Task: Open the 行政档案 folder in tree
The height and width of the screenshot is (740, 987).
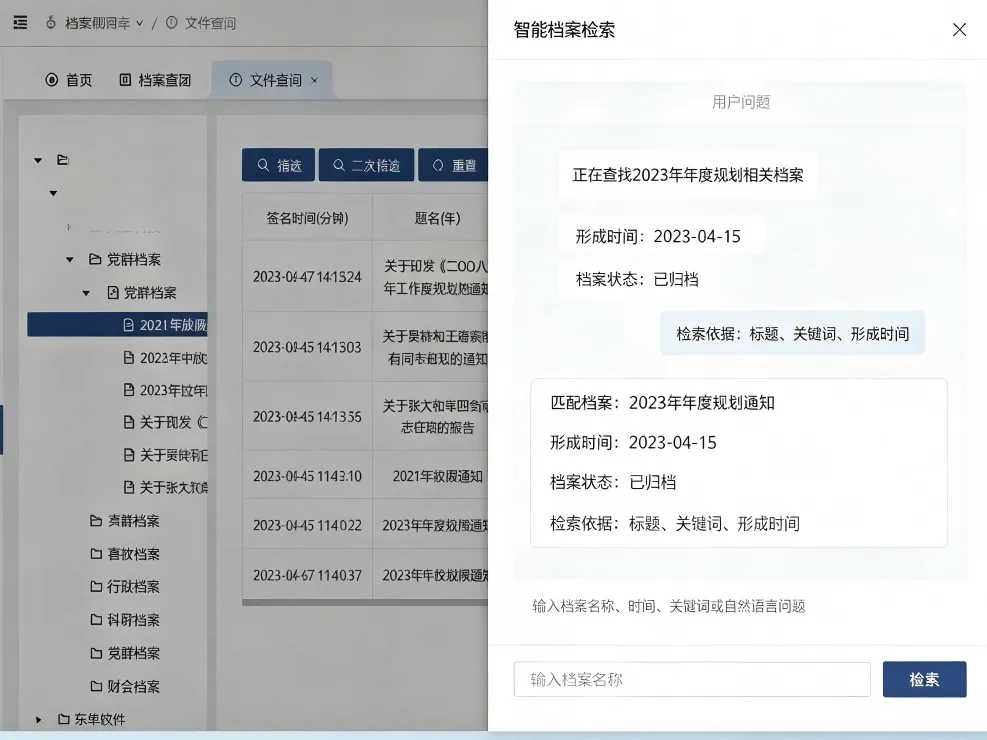Action: (x=125, y=586)
